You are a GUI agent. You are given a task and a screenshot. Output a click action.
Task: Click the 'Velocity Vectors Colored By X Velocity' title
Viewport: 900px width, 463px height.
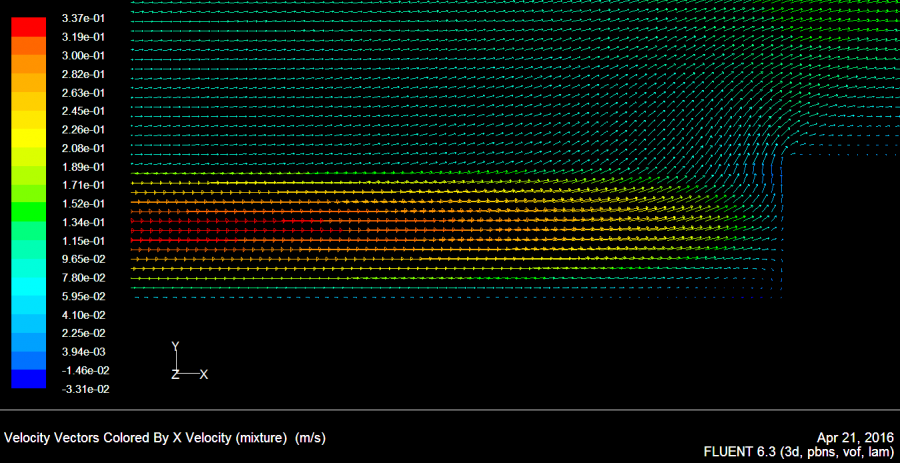click(165, 438)
